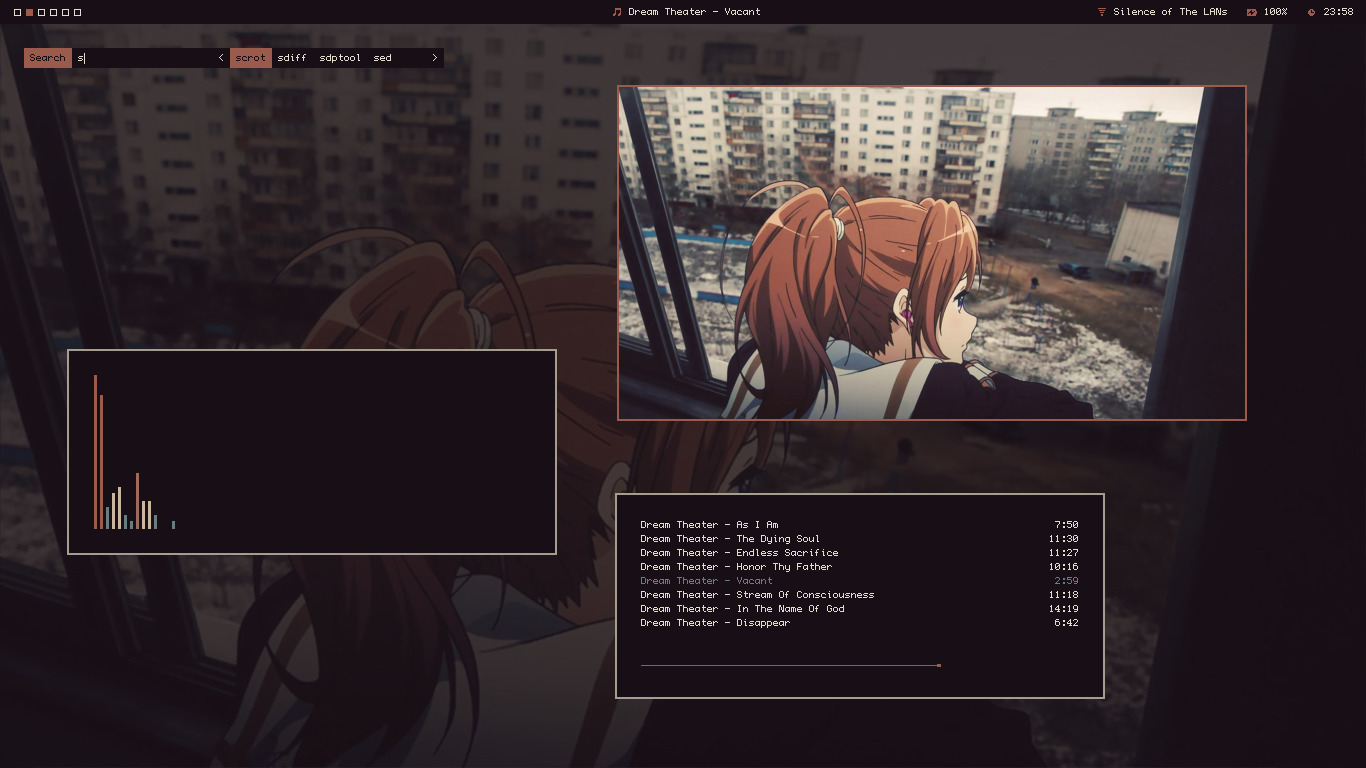Select the scrot entry in the launcher

point(251,58)
